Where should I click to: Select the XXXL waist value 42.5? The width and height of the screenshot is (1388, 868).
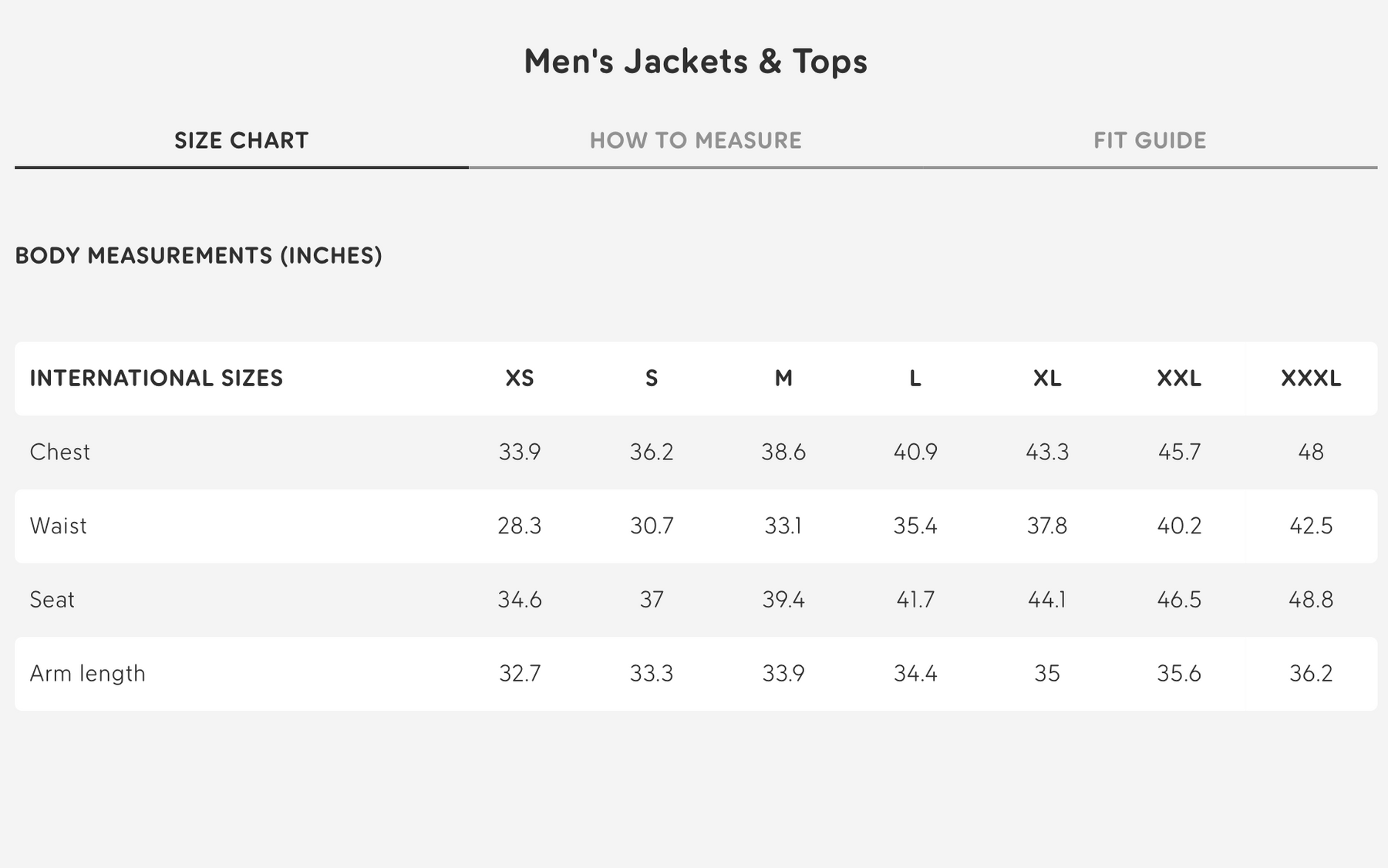coord(1311,526)
